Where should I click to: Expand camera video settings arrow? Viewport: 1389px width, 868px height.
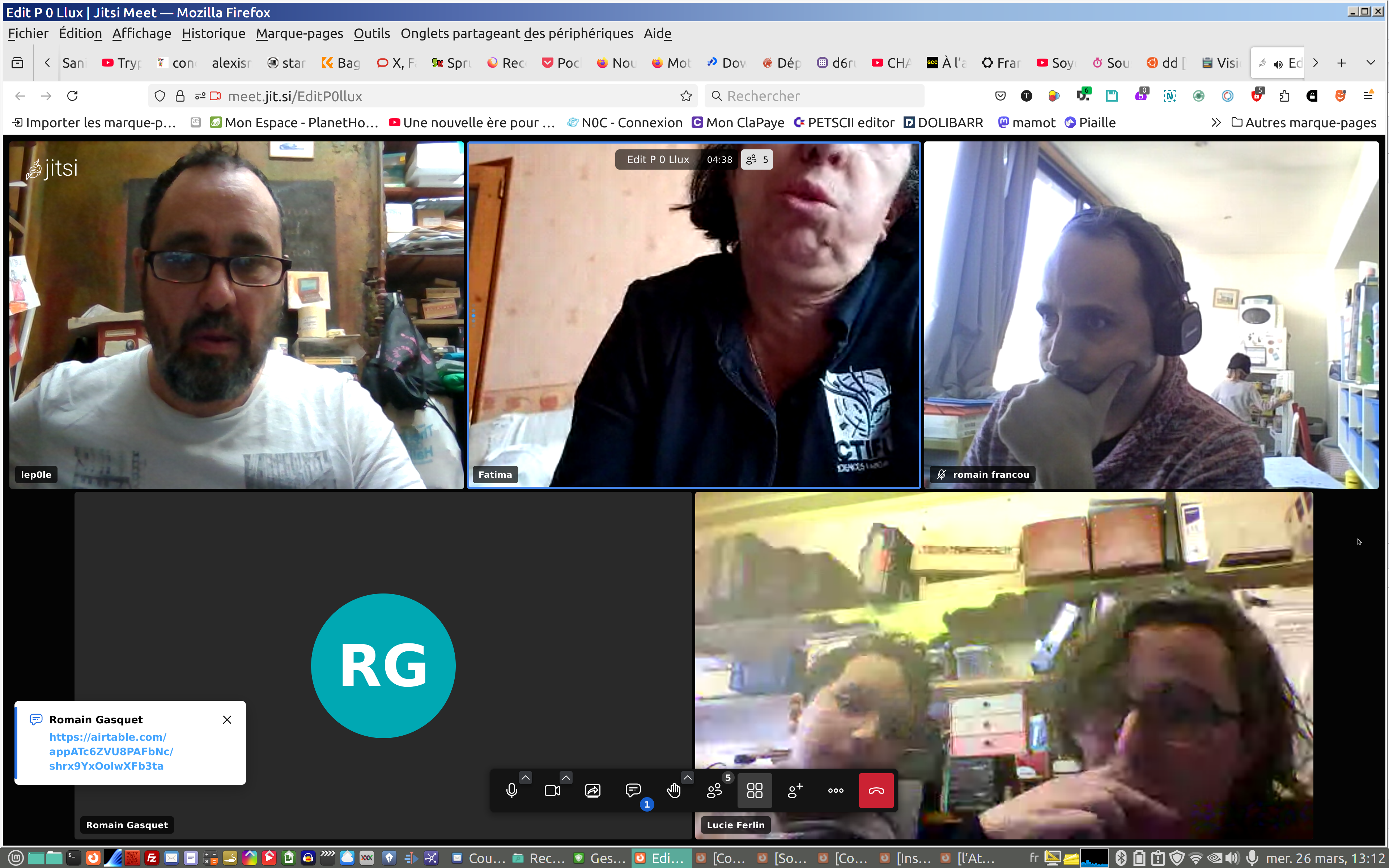click(x=565, y=777)
